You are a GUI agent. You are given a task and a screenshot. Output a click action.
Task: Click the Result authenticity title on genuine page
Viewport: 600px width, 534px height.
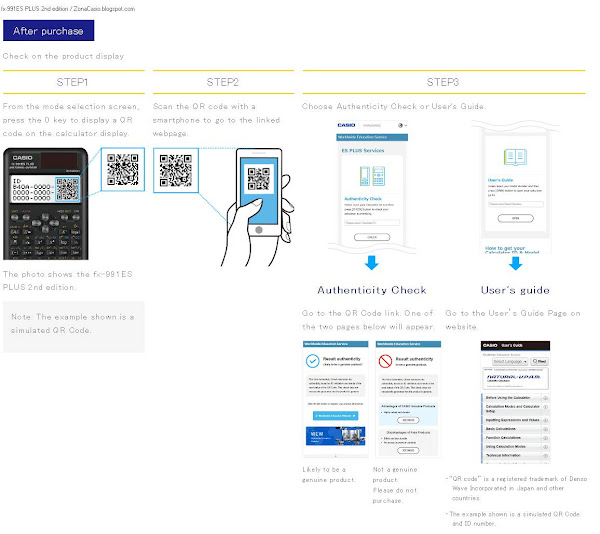[x=342, y=359]
